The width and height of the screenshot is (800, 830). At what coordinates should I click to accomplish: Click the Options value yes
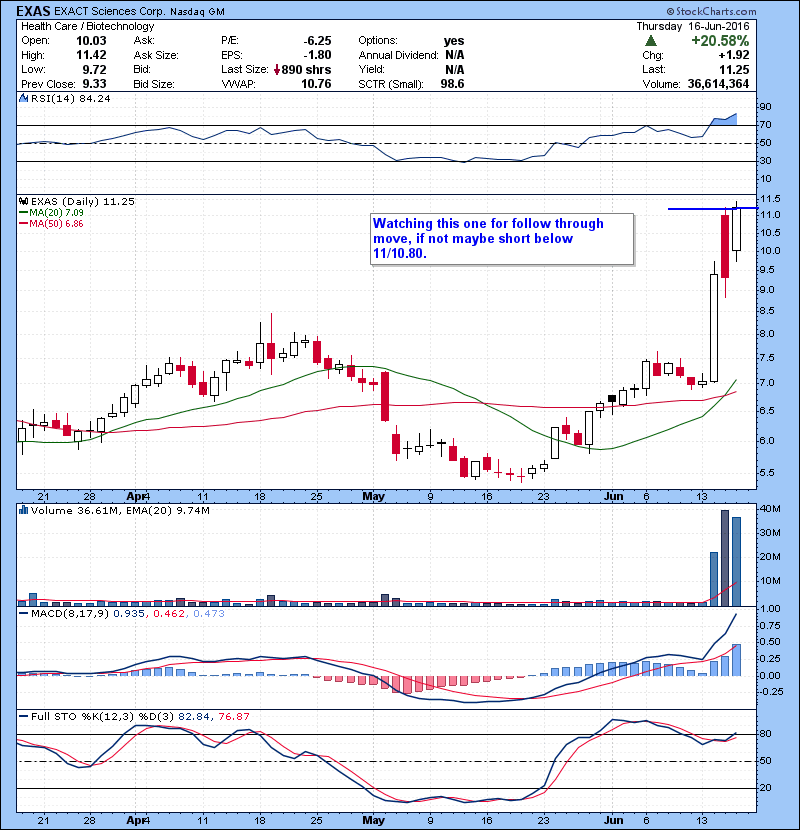(x=454, y=41)
